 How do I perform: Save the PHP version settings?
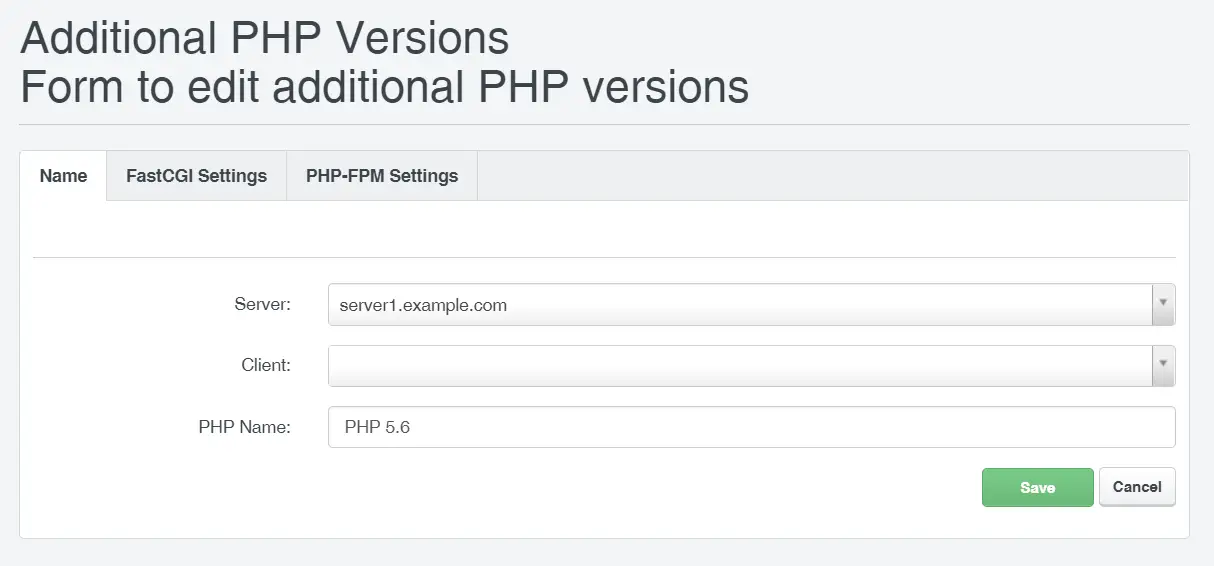coord(1037,487)
